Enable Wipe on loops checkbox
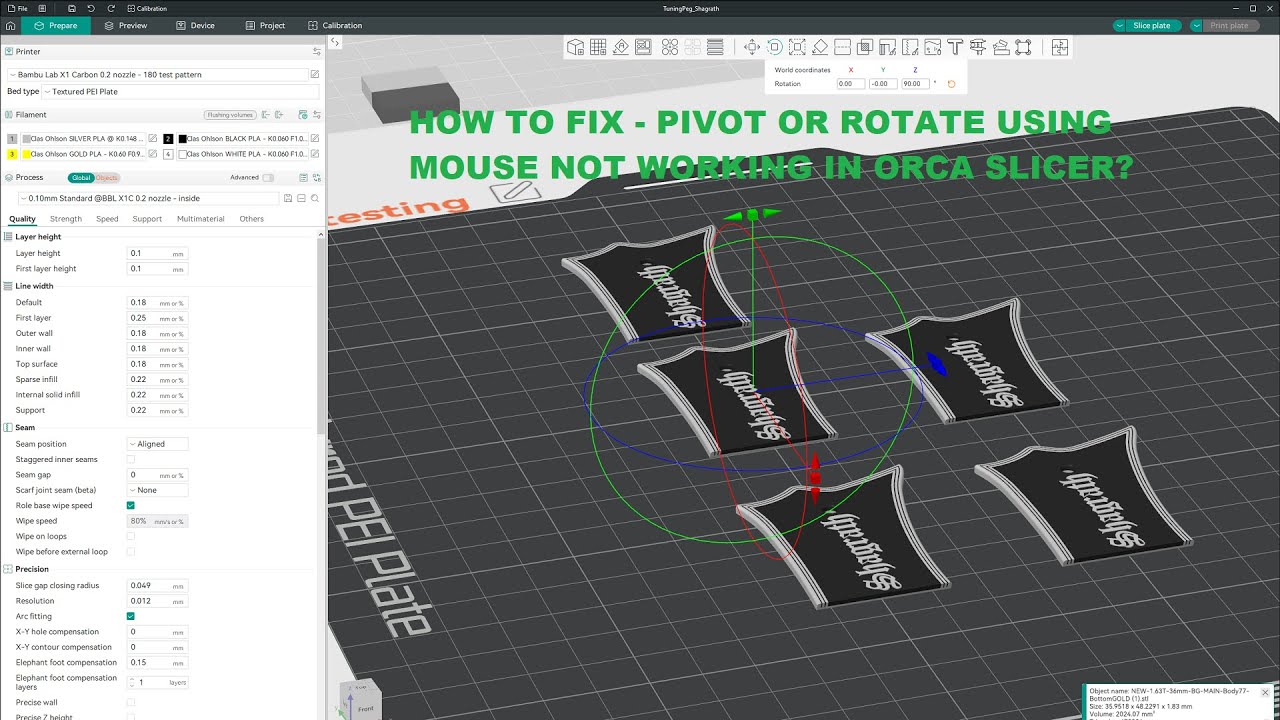The width and height of the screenshot is (1280, 720). pyautogui.click(x=130, y=536)
